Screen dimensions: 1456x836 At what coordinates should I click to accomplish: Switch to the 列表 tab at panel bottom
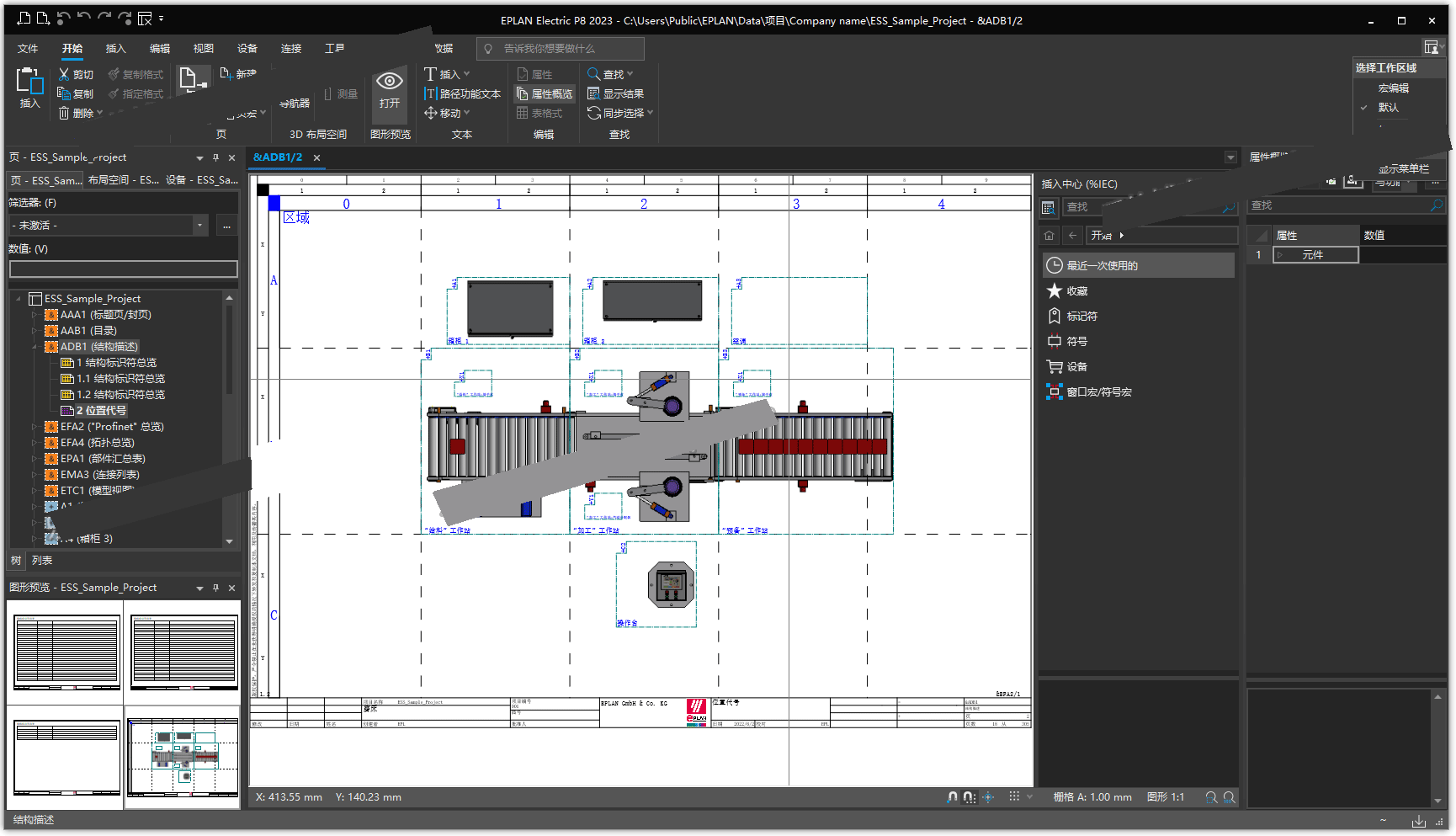click(42, 561)
